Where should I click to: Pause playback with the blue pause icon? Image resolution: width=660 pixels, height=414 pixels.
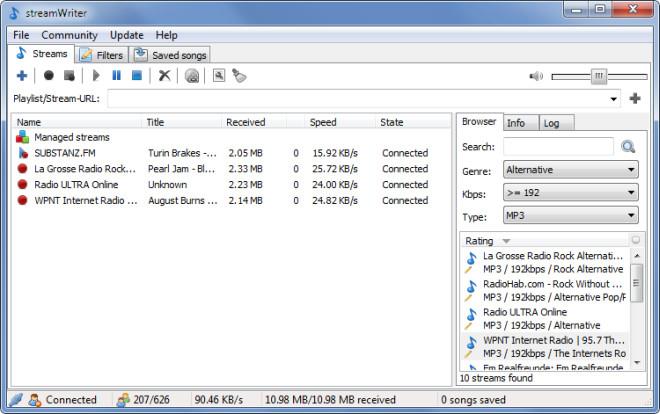click(117, 76)
